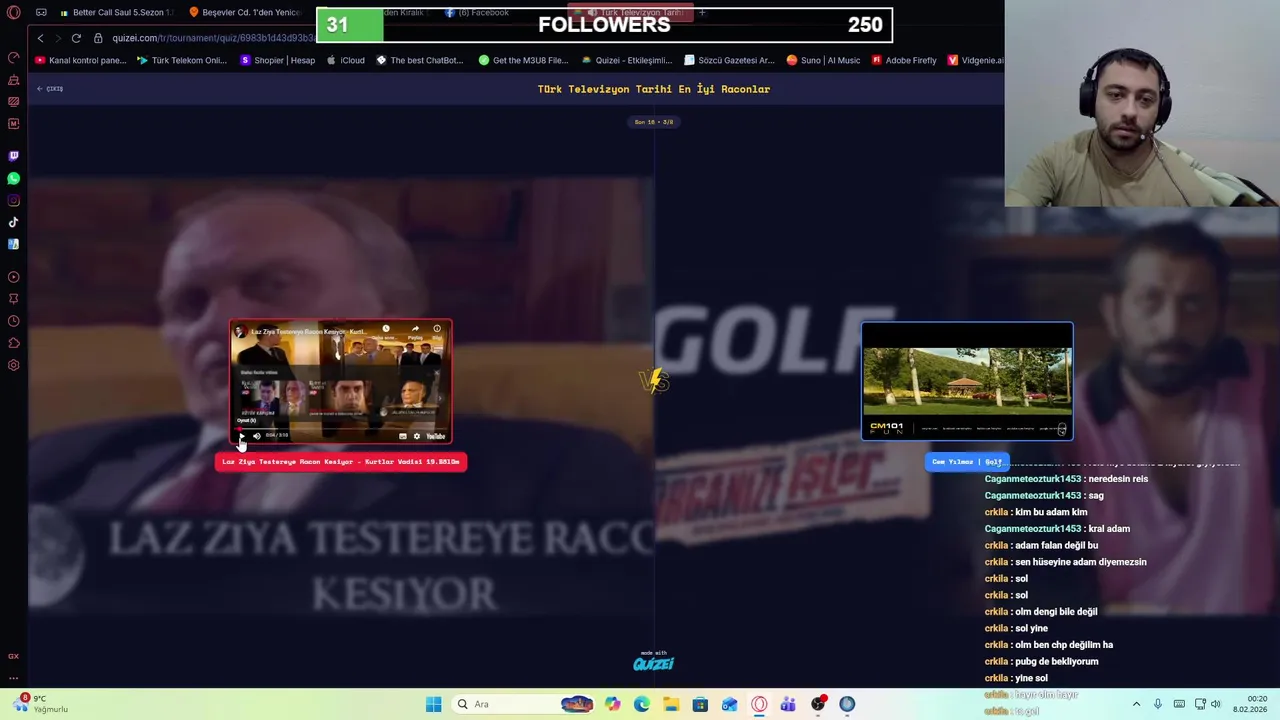Open Suno | AI Music bookmark
1280x720 pixels.
pyautogui.click(x=823, y=60)
